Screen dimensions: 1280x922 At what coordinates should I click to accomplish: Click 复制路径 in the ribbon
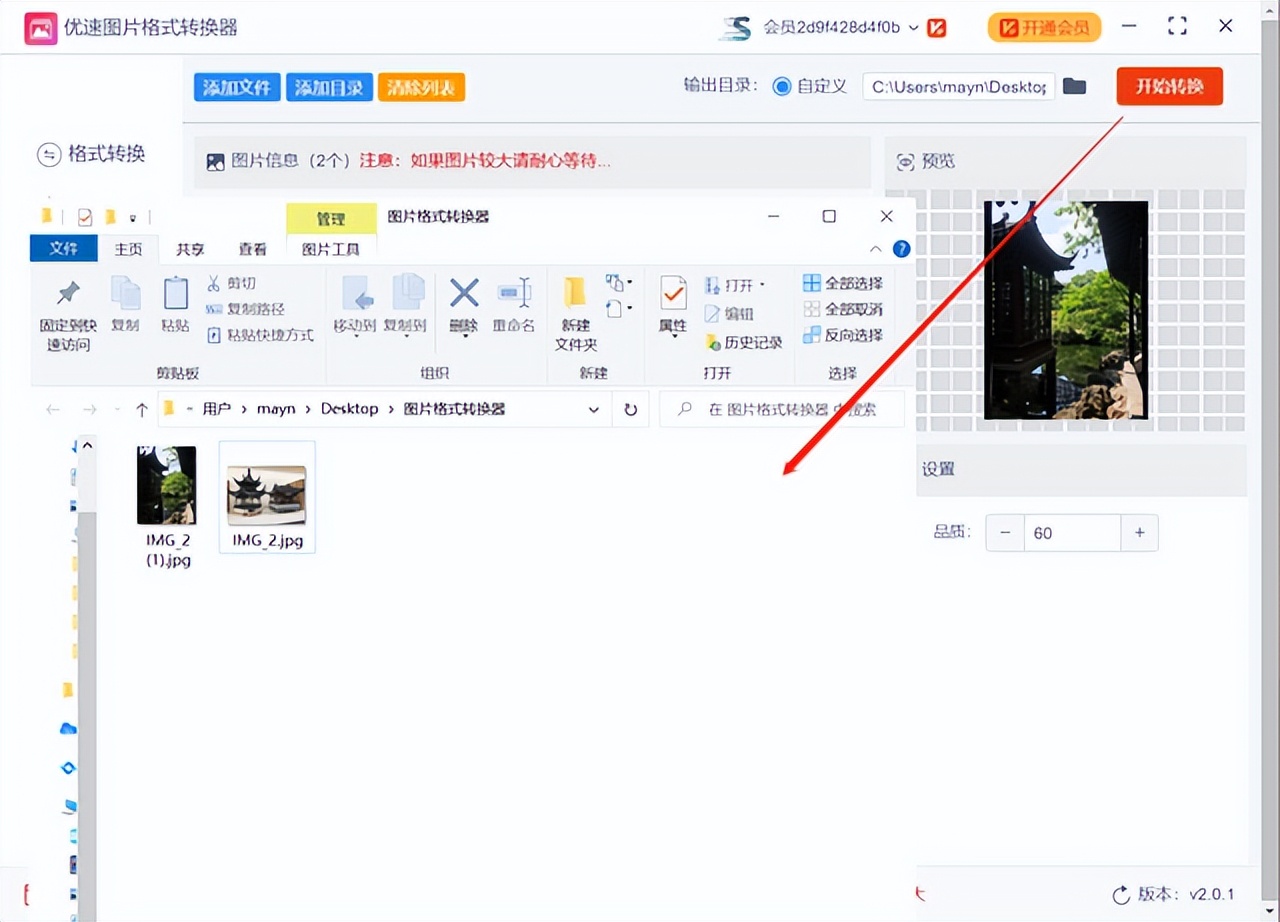[x=245, y=309]
